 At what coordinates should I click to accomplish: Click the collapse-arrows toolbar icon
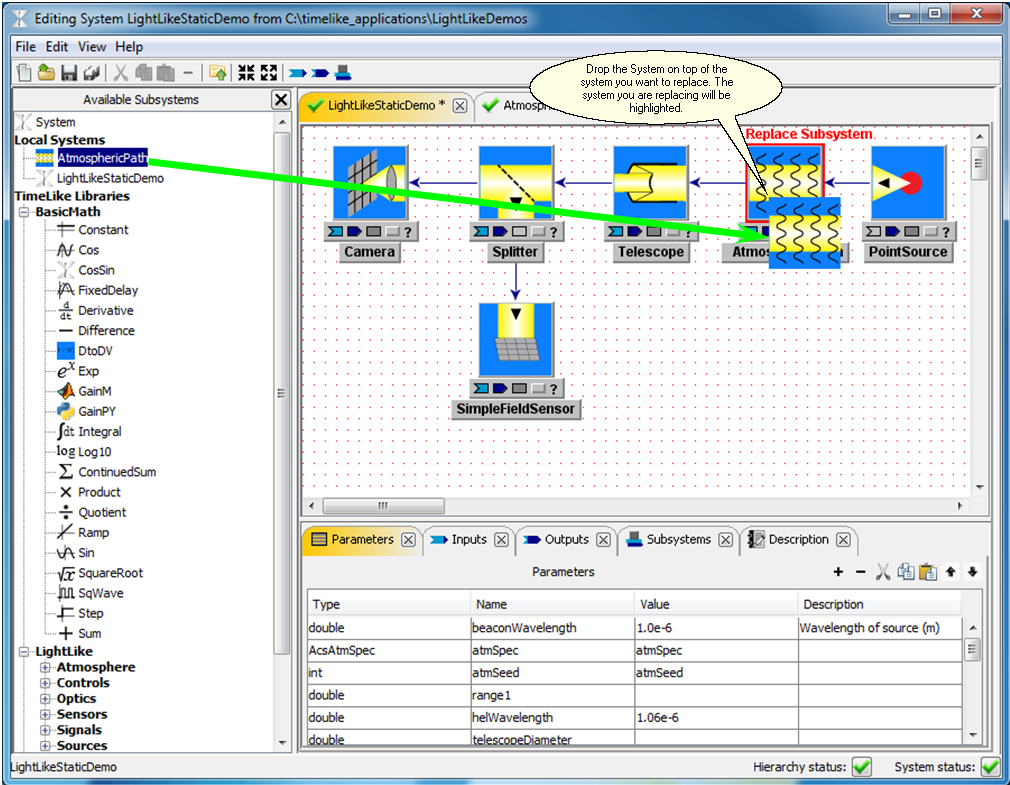pyautogui.click(x=246, y=73)
